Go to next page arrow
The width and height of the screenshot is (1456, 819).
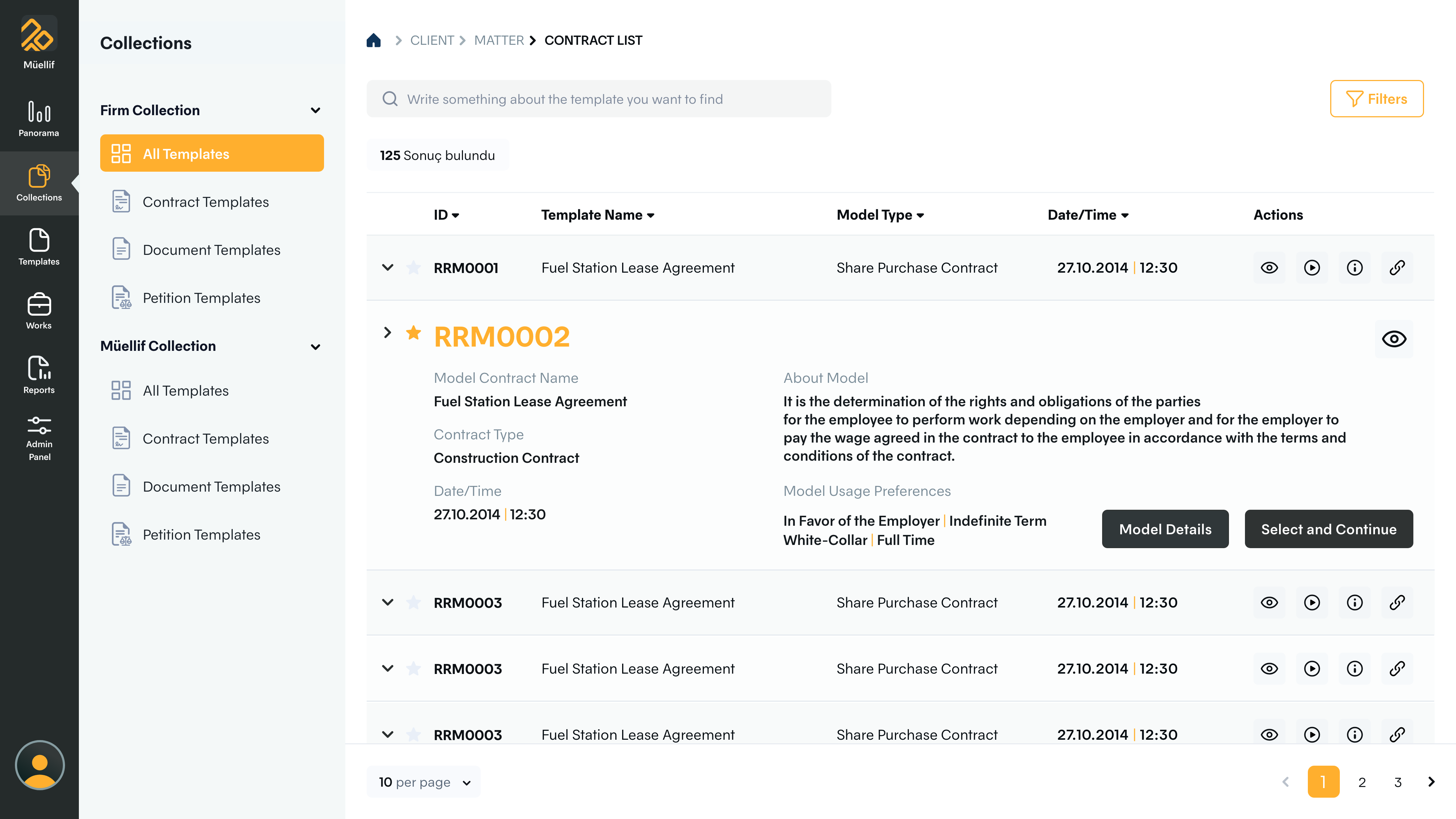point(1431,782)
